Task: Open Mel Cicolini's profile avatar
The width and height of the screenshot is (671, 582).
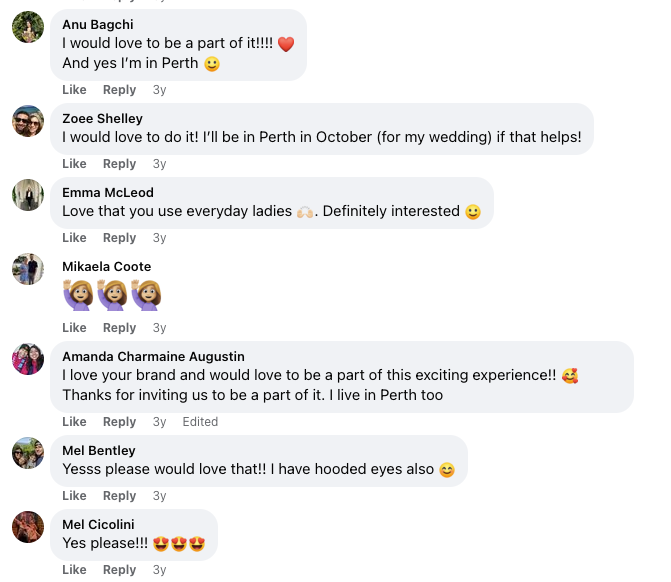Action: [28, 527]
